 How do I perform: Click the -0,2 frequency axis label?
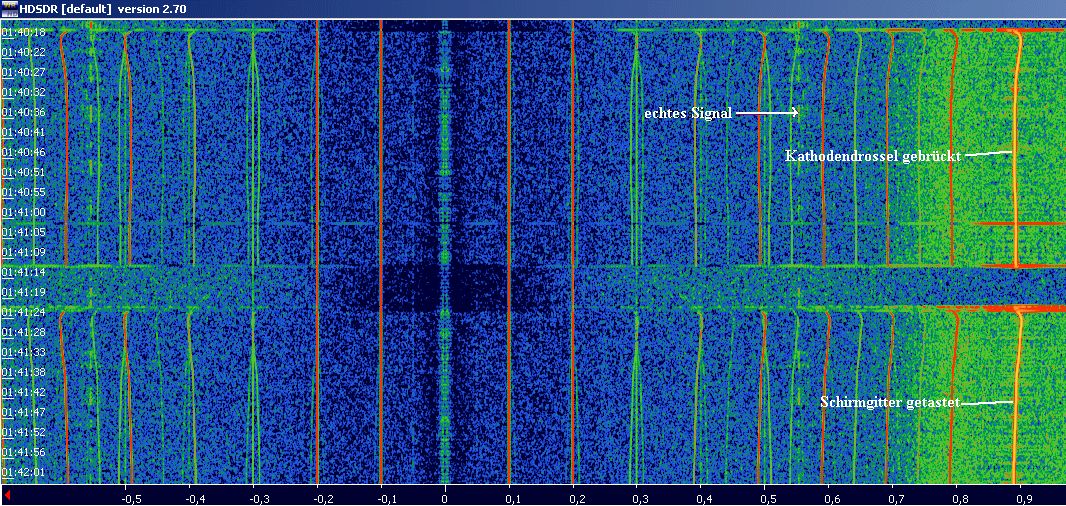pos(324,499)
